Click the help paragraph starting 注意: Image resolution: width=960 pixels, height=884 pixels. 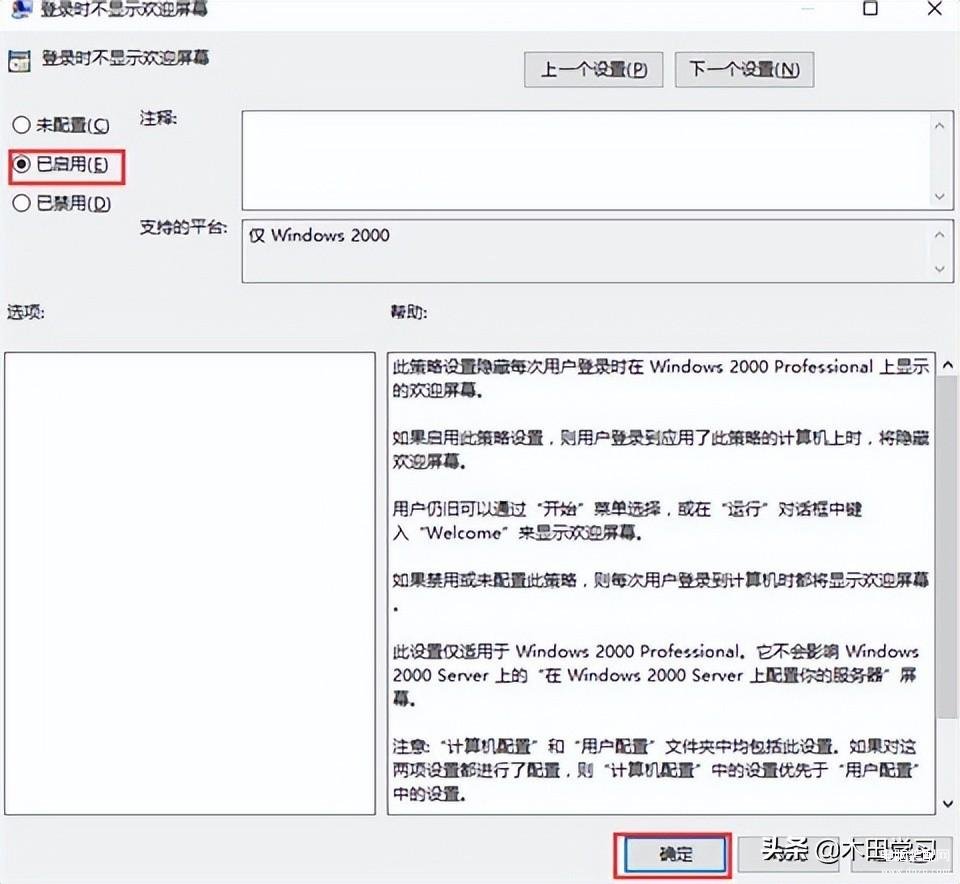[656, 770]
